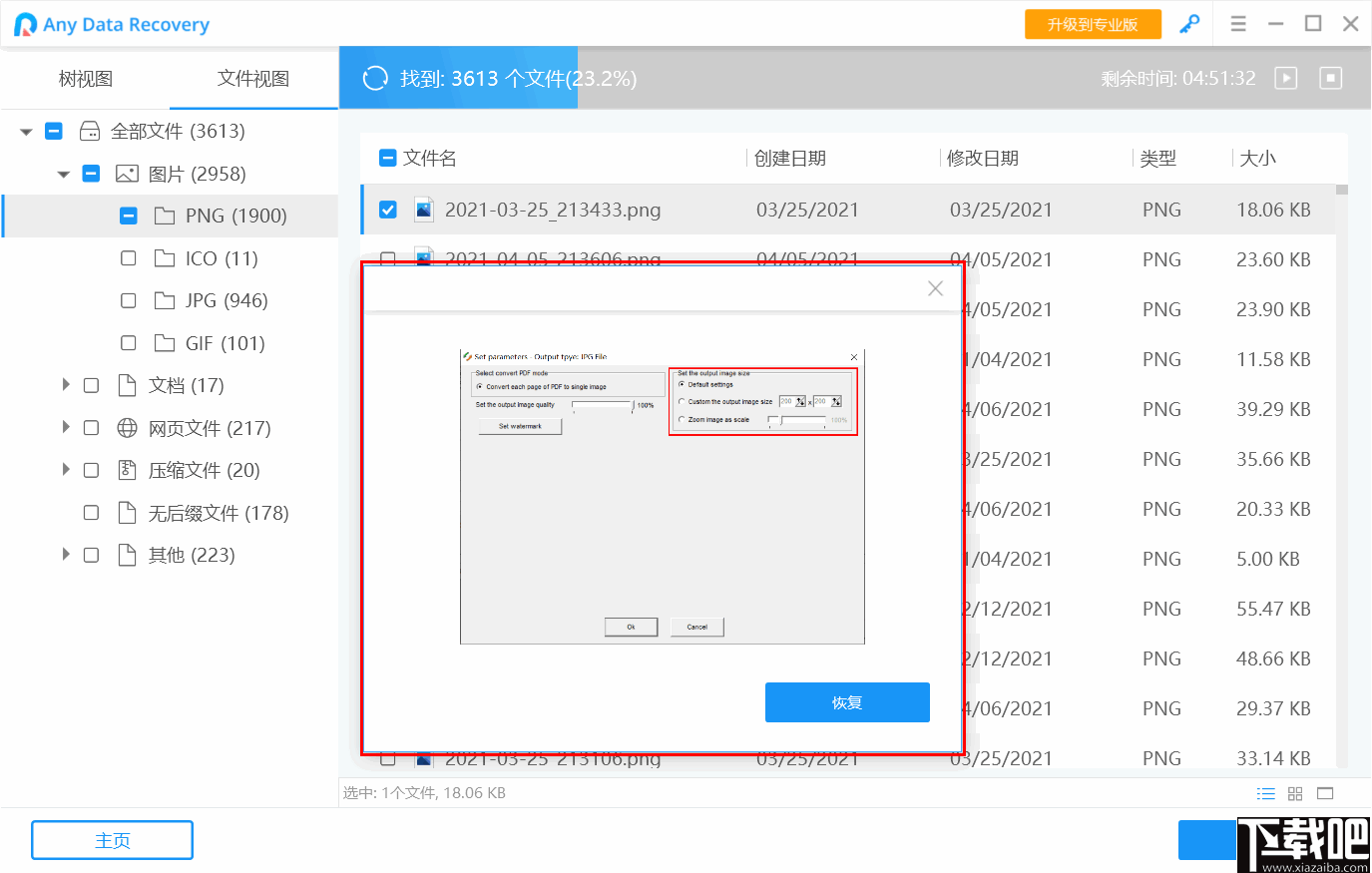
Task: Click the archive icon beside 压缩文件
Action: (127, 470)
